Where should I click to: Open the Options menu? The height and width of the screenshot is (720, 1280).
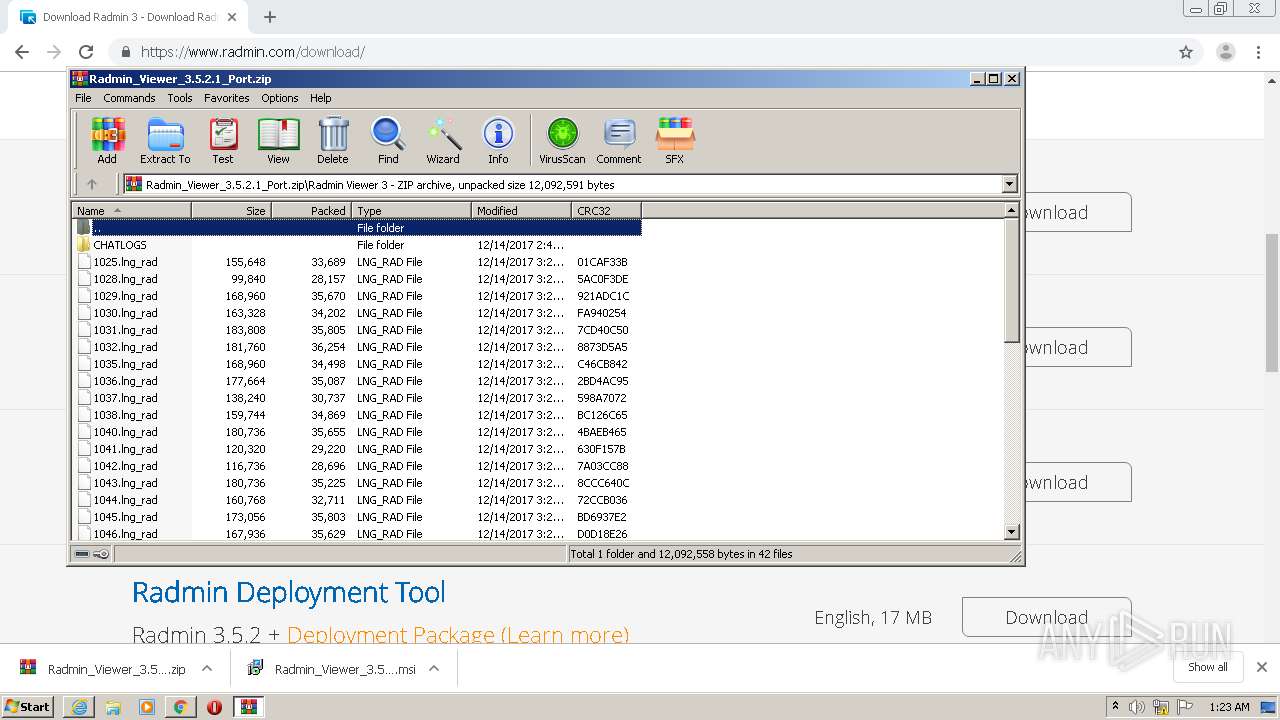pos(280,98)
